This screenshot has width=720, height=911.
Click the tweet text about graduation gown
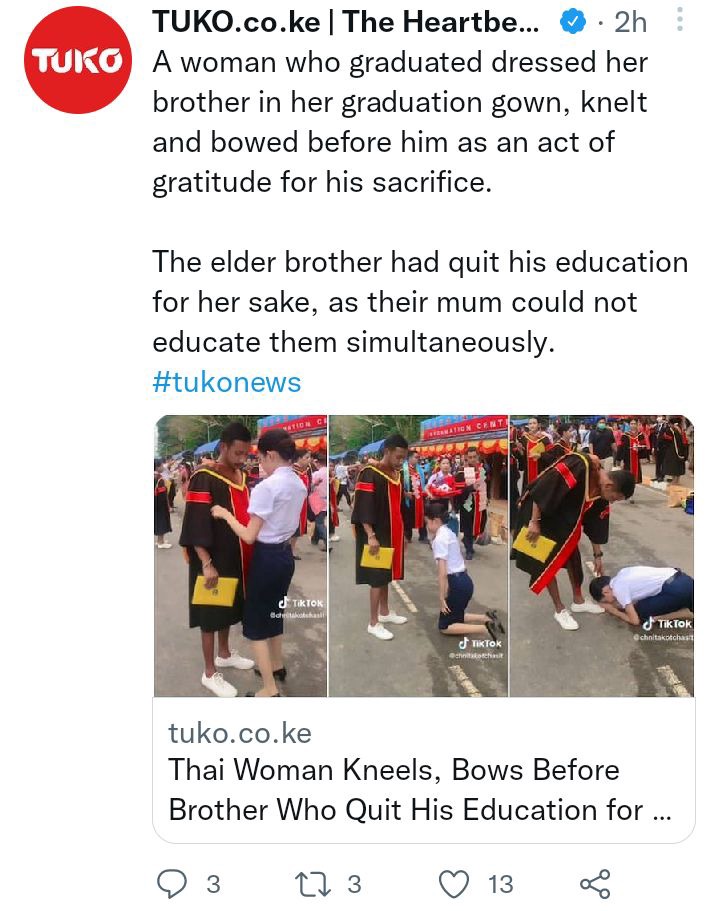pyautogui.click(x=400, y=123)
